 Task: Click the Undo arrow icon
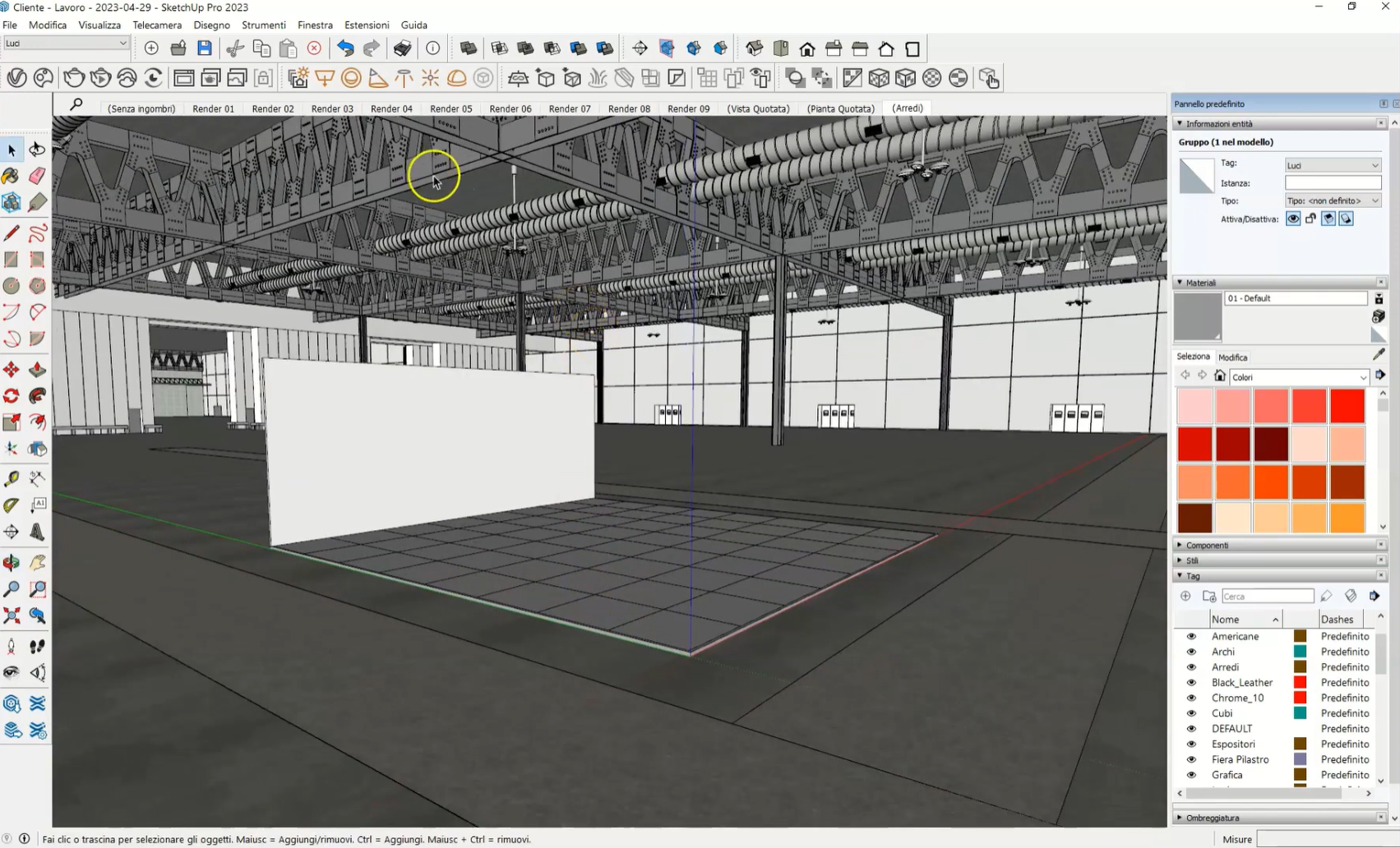tap(345, 48)
